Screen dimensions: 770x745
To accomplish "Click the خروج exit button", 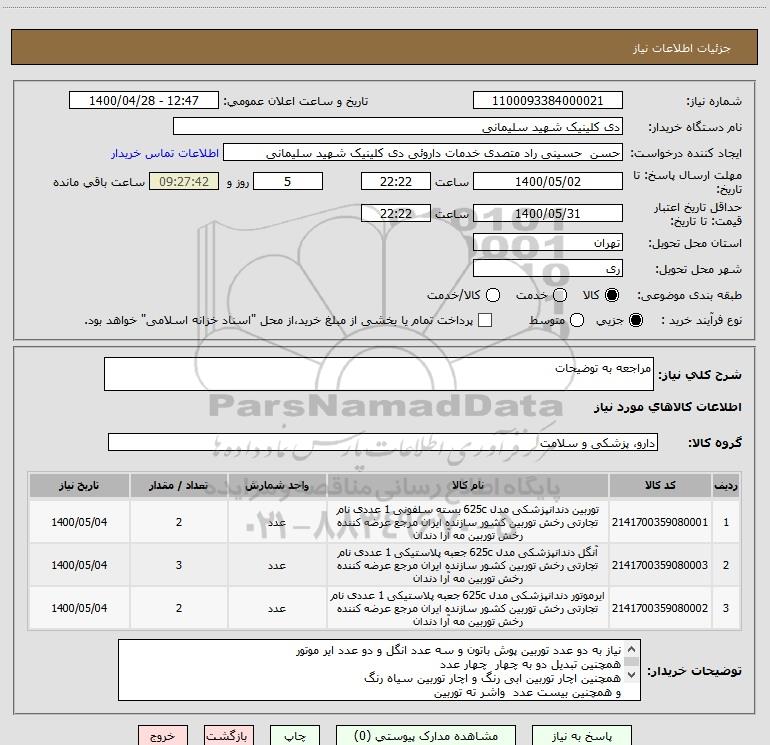I will click(163, 736).
